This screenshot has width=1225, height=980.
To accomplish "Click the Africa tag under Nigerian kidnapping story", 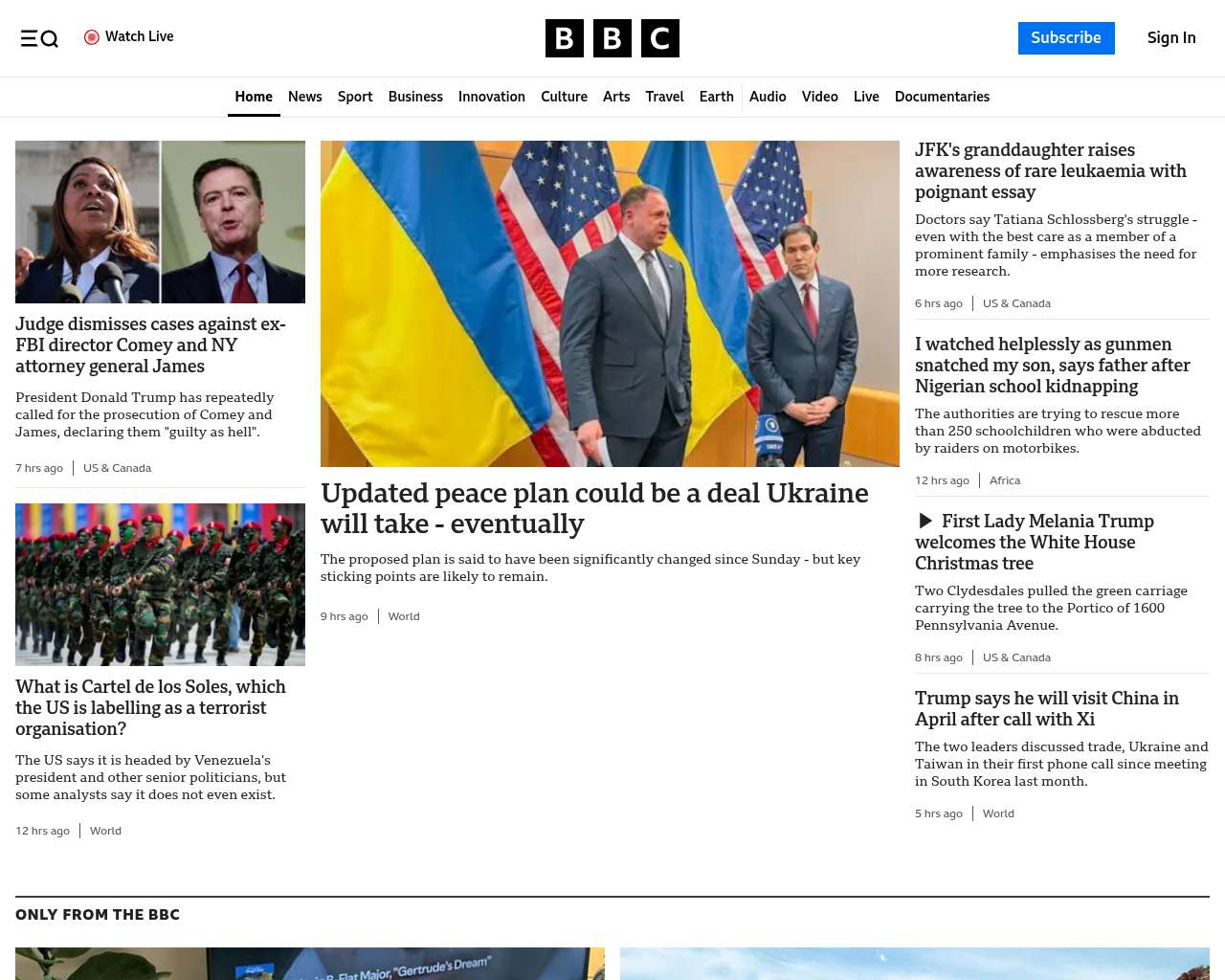I will point(1005,480).
